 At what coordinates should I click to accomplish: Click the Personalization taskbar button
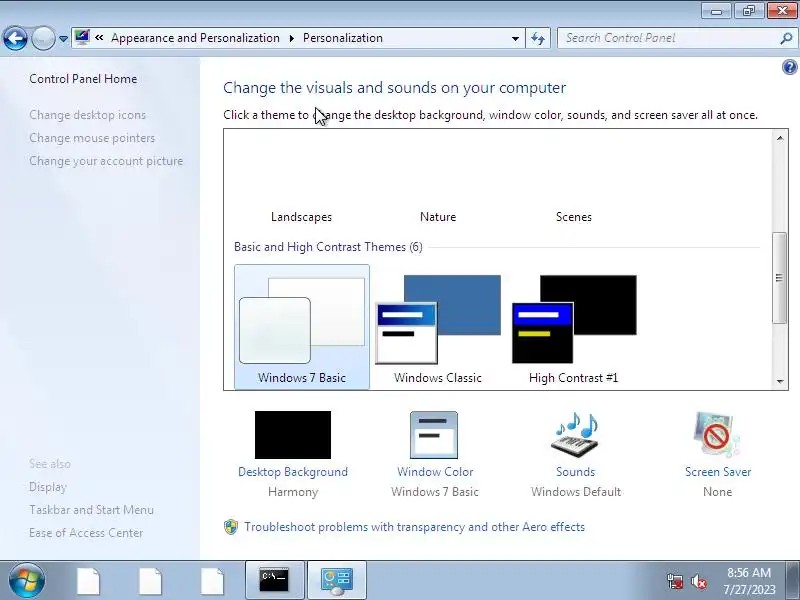point(337,581)
